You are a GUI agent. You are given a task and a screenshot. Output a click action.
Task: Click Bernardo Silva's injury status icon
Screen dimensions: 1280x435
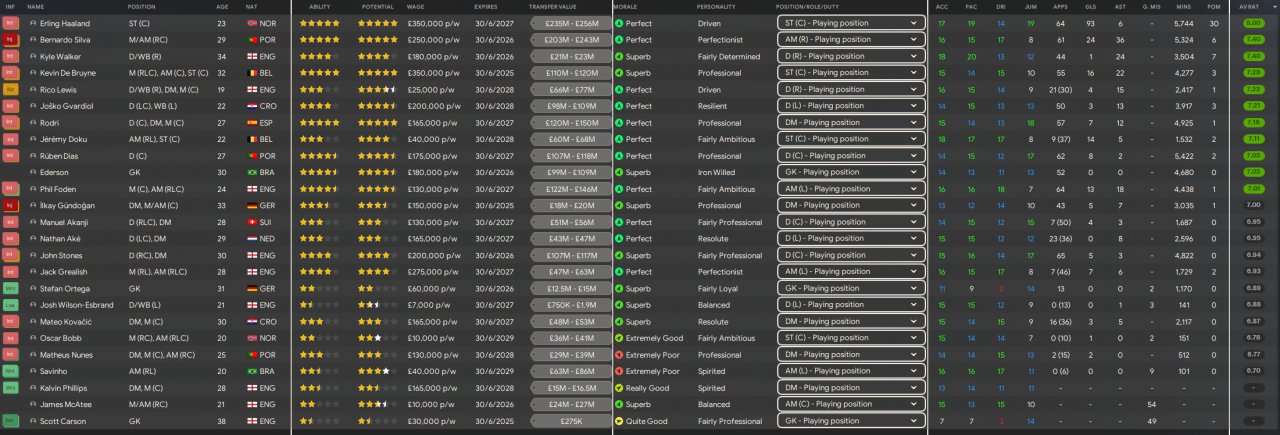(11, 39)
